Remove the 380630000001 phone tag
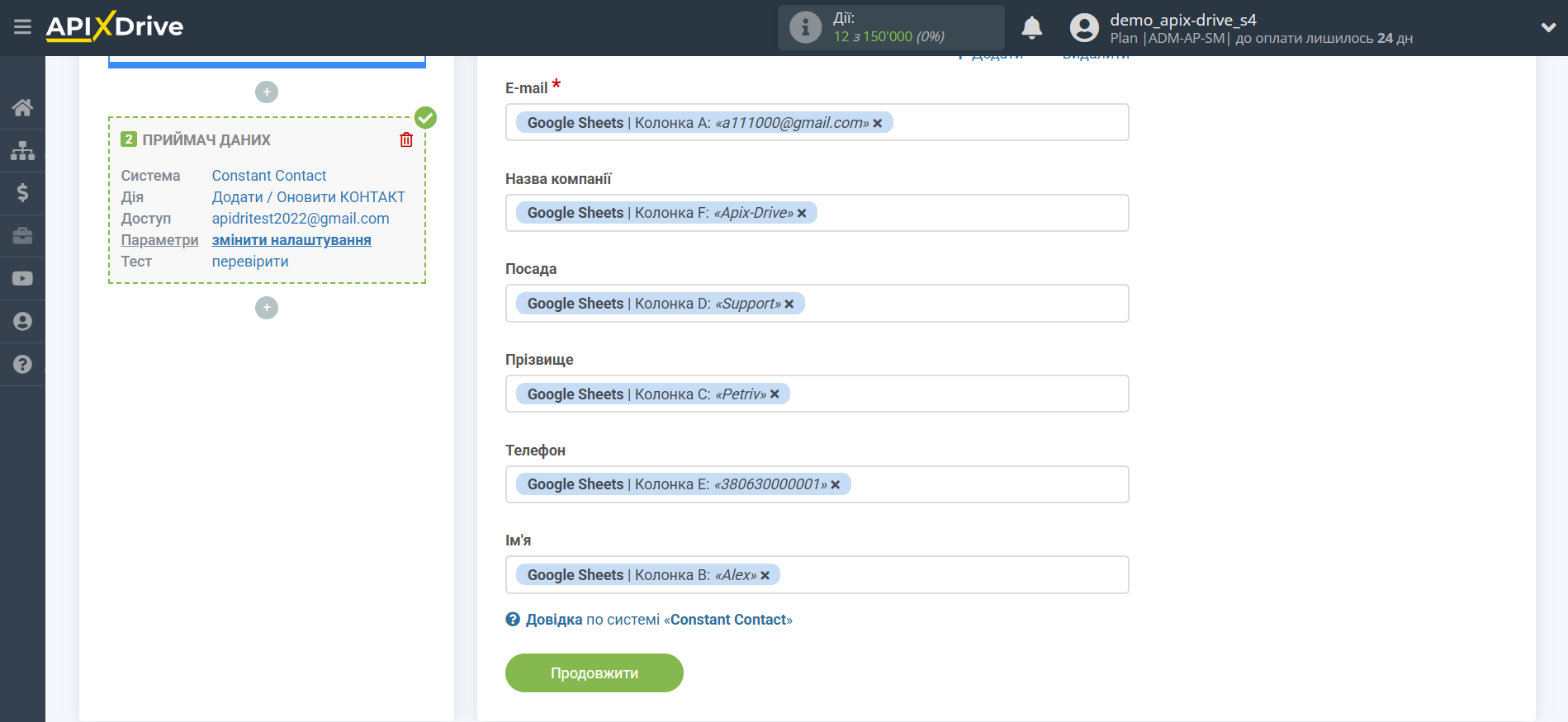The height and width of the screenshot is (722, 1568). pyautogui.click(x=836, y=484)
